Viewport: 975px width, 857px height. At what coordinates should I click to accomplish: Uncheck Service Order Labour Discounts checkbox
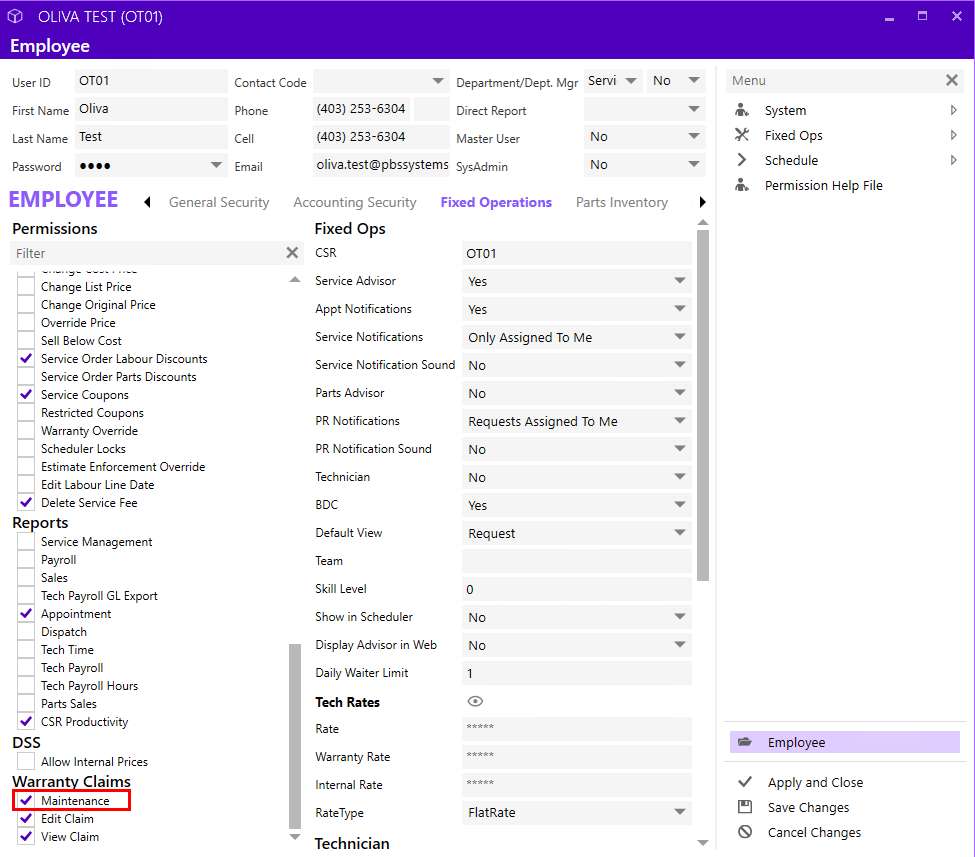tap(25, 358)
